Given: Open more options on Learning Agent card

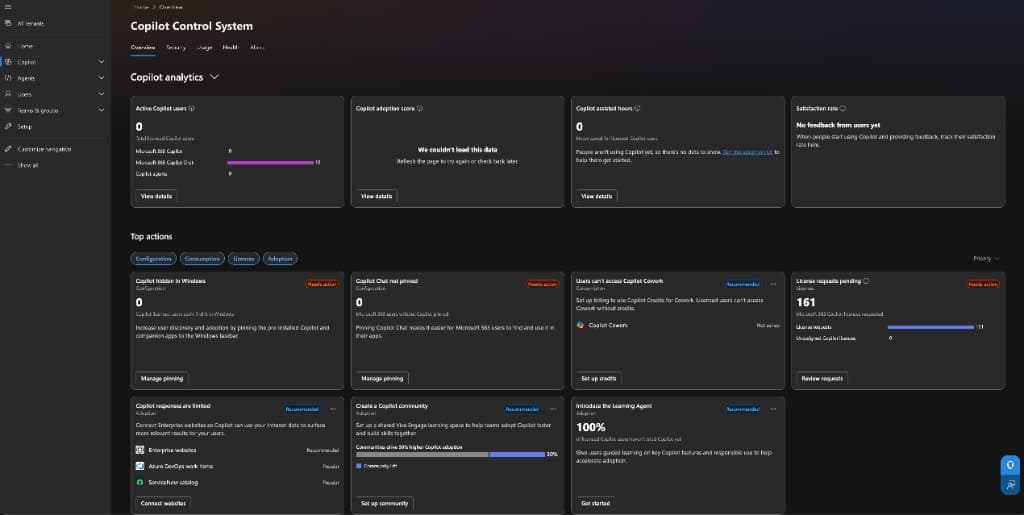Looking at the screenshot, I should point(773,409).
